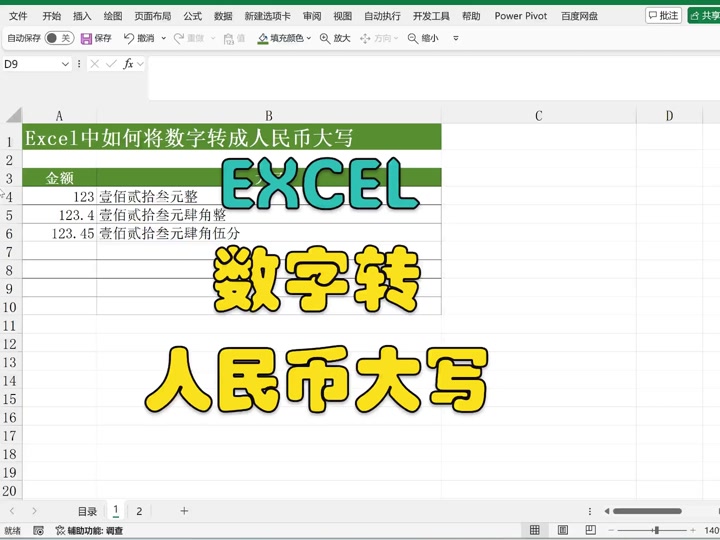Viewport: 720px width, 540px height.
Task: Select column A header
Action: [x=59, y=116]
